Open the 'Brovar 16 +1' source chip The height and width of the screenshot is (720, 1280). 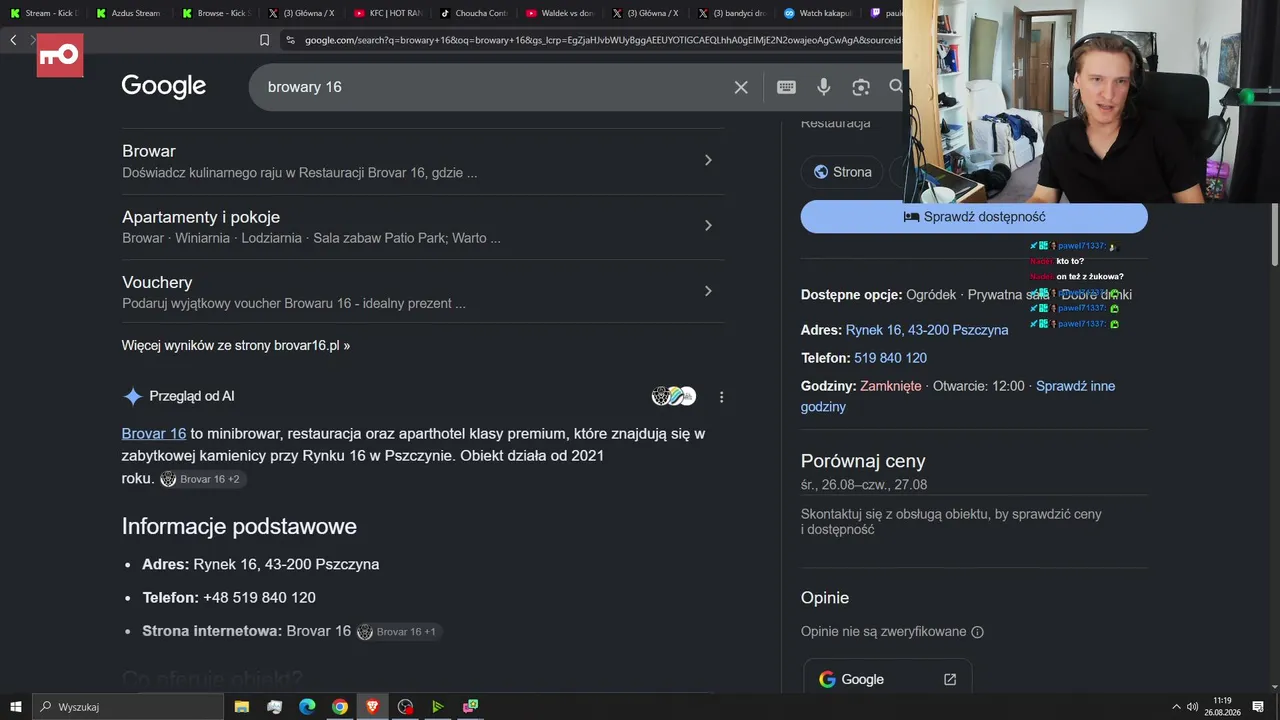pos(399,632)
